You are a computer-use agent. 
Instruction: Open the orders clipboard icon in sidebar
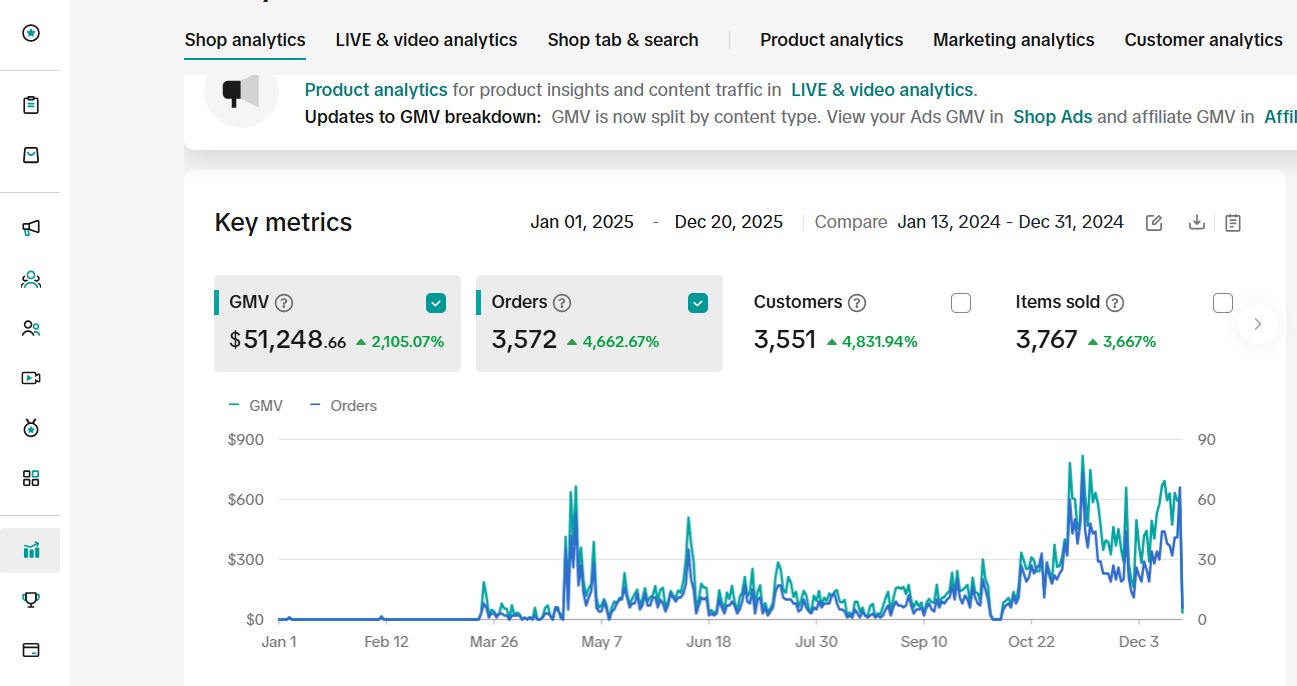[31, 105]
